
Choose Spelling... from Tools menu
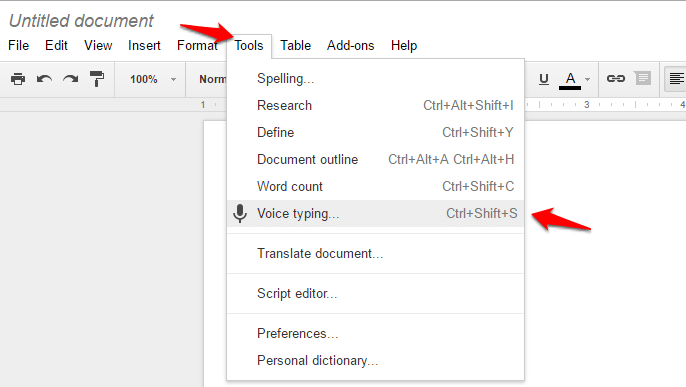point(375,79)
